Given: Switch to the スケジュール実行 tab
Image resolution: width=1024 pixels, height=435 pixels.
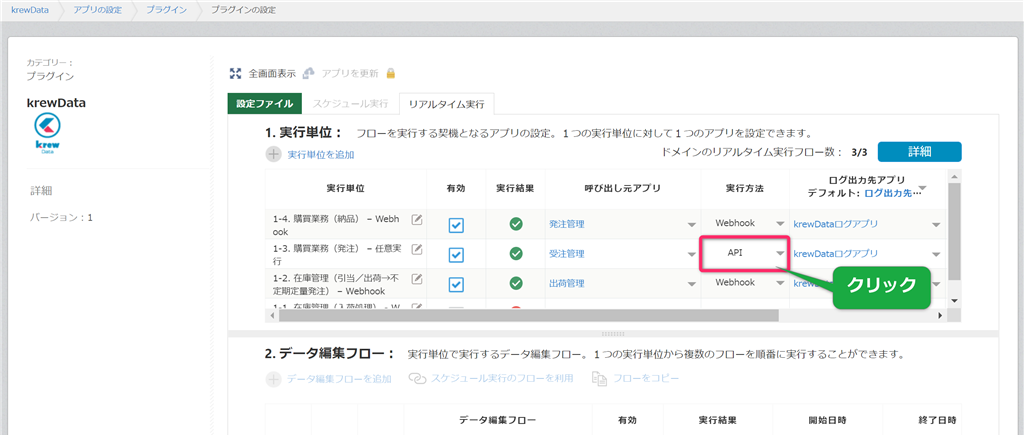Looking at the screenshot, I should point(351,104).
